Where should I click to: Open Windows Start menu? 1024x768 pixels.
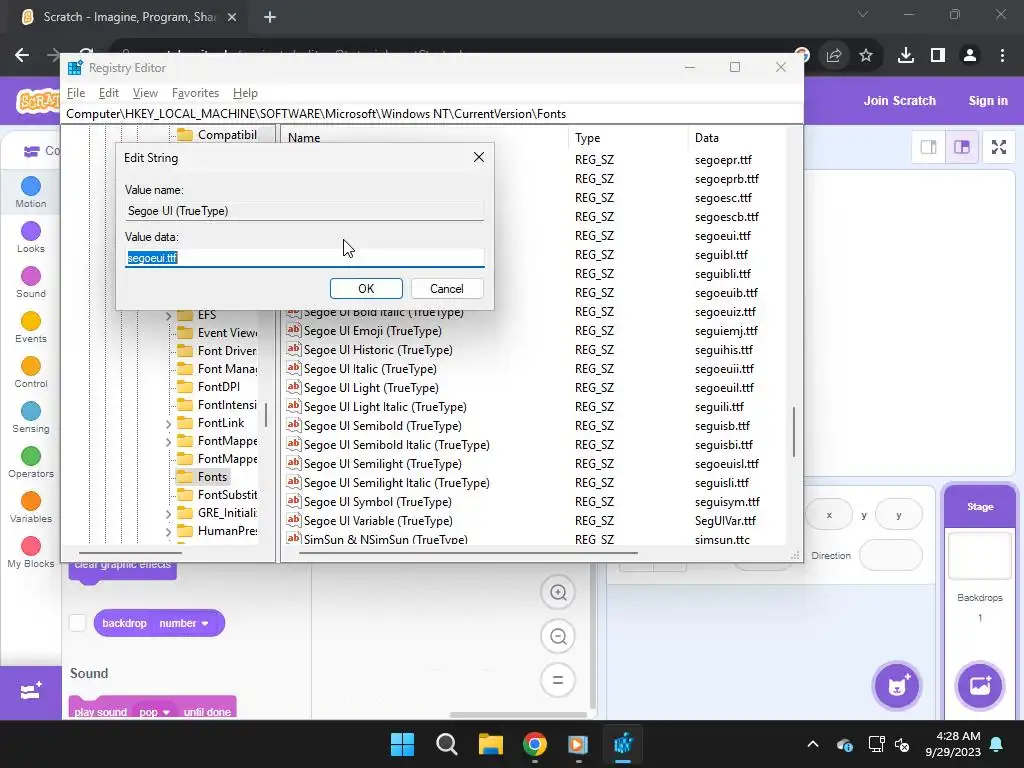[402, 744]
